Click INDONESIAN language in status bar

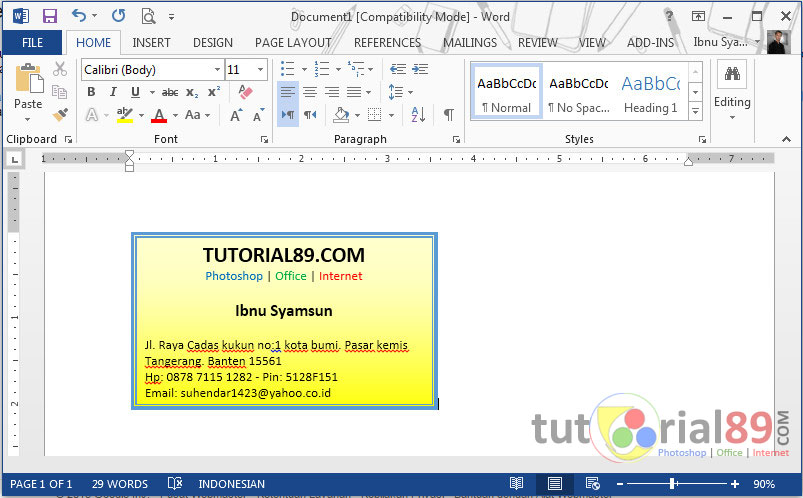[x=231, y=484]
